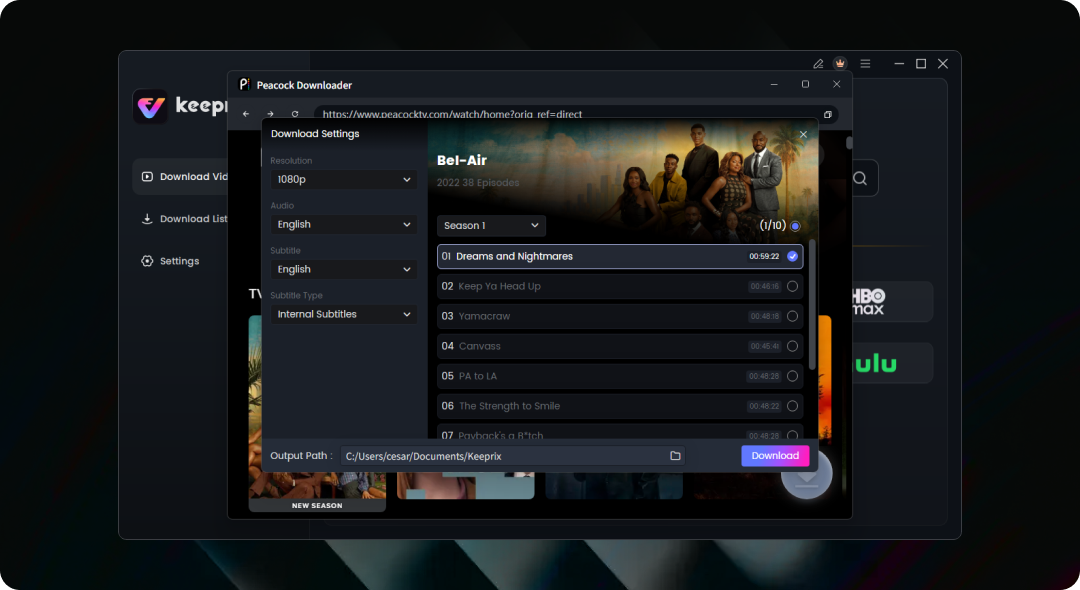The width and height of the screenshot is (1080, 590).
Task: Open the Subtitle English dropdown
Action: (x=344, y=269)
